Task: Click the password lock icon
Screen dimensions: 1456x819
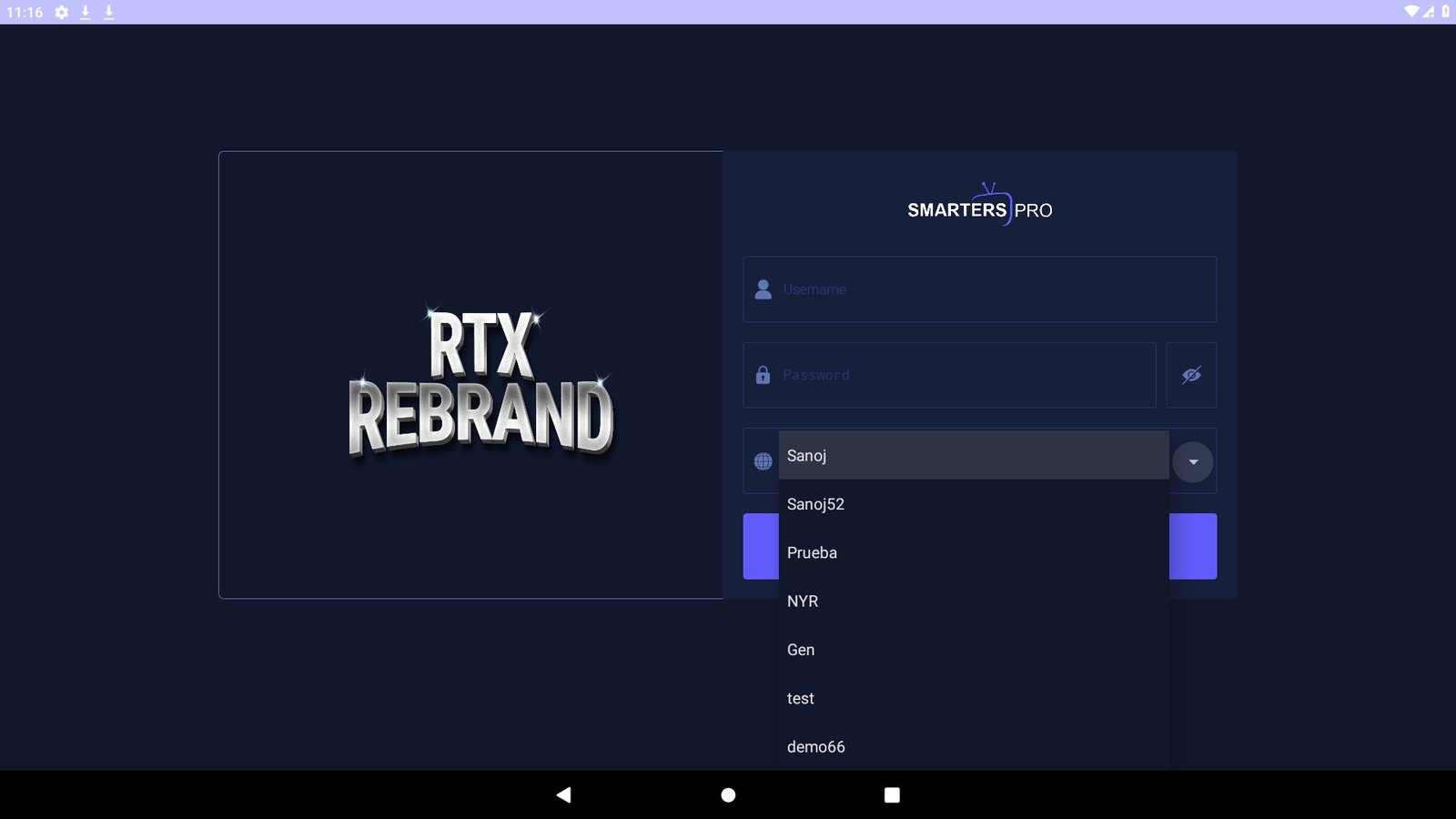Action: point(764,374)
